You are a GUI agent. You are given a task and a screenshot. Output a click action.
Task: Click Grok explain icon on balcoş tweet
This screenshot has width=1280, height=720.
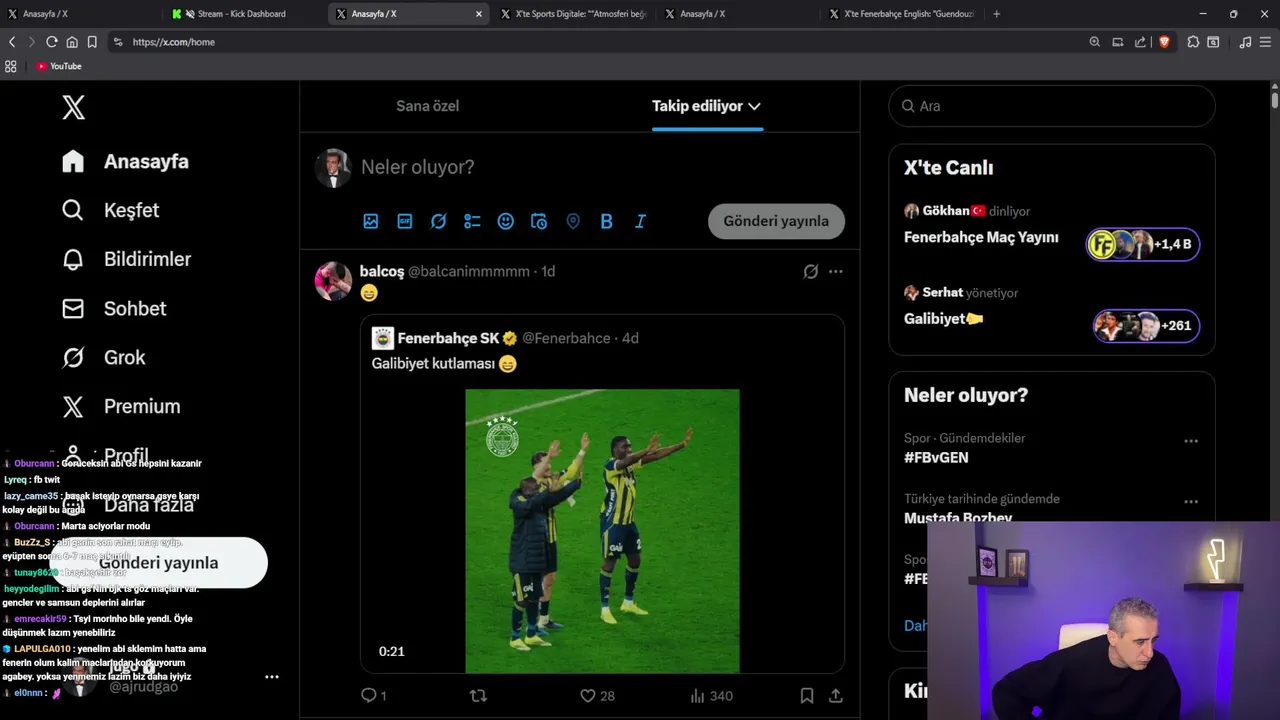[x=811, y=271]
